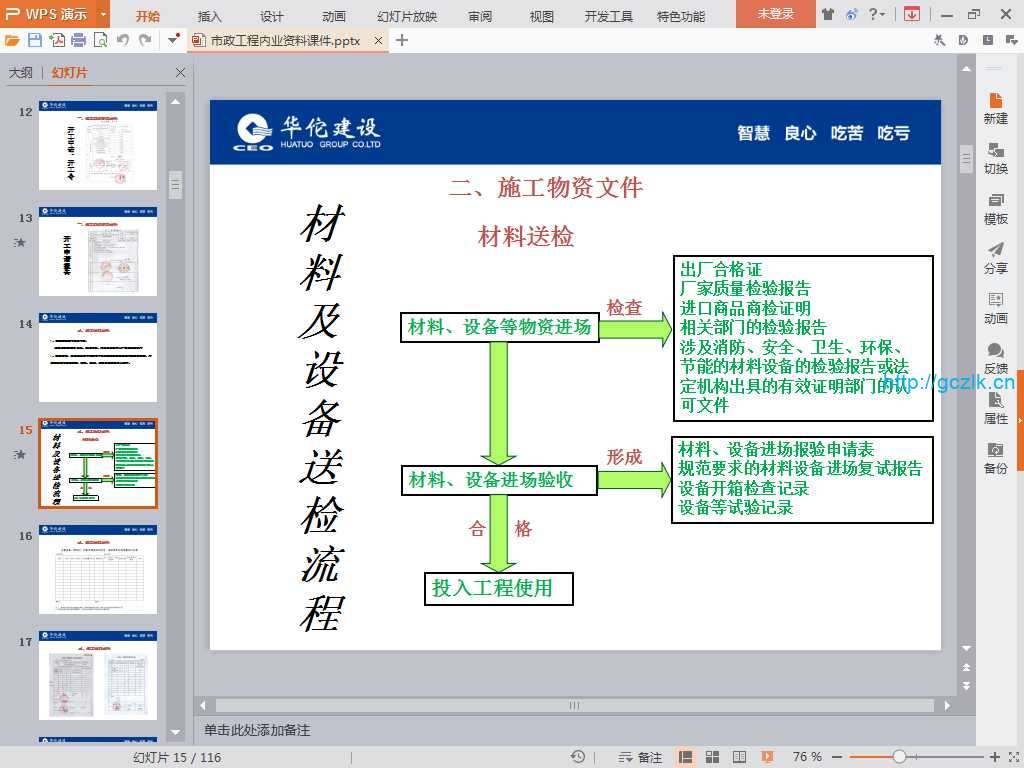Open the 备份 backup sidebar icon

click(995, 458)
